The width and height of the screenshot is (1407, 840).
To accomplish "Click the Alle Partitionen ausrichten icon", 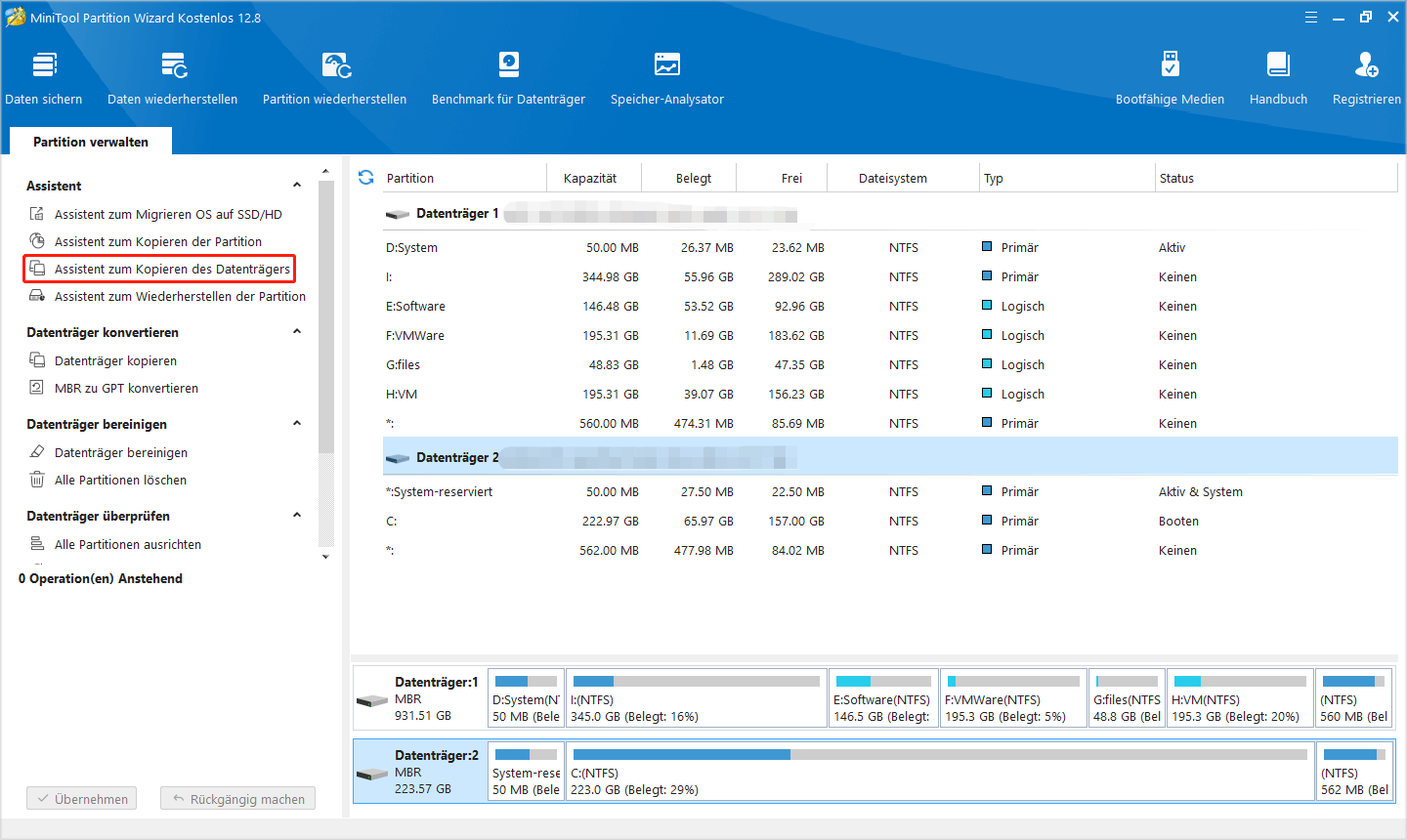I will pyautogui.click(x=37, y=544).
